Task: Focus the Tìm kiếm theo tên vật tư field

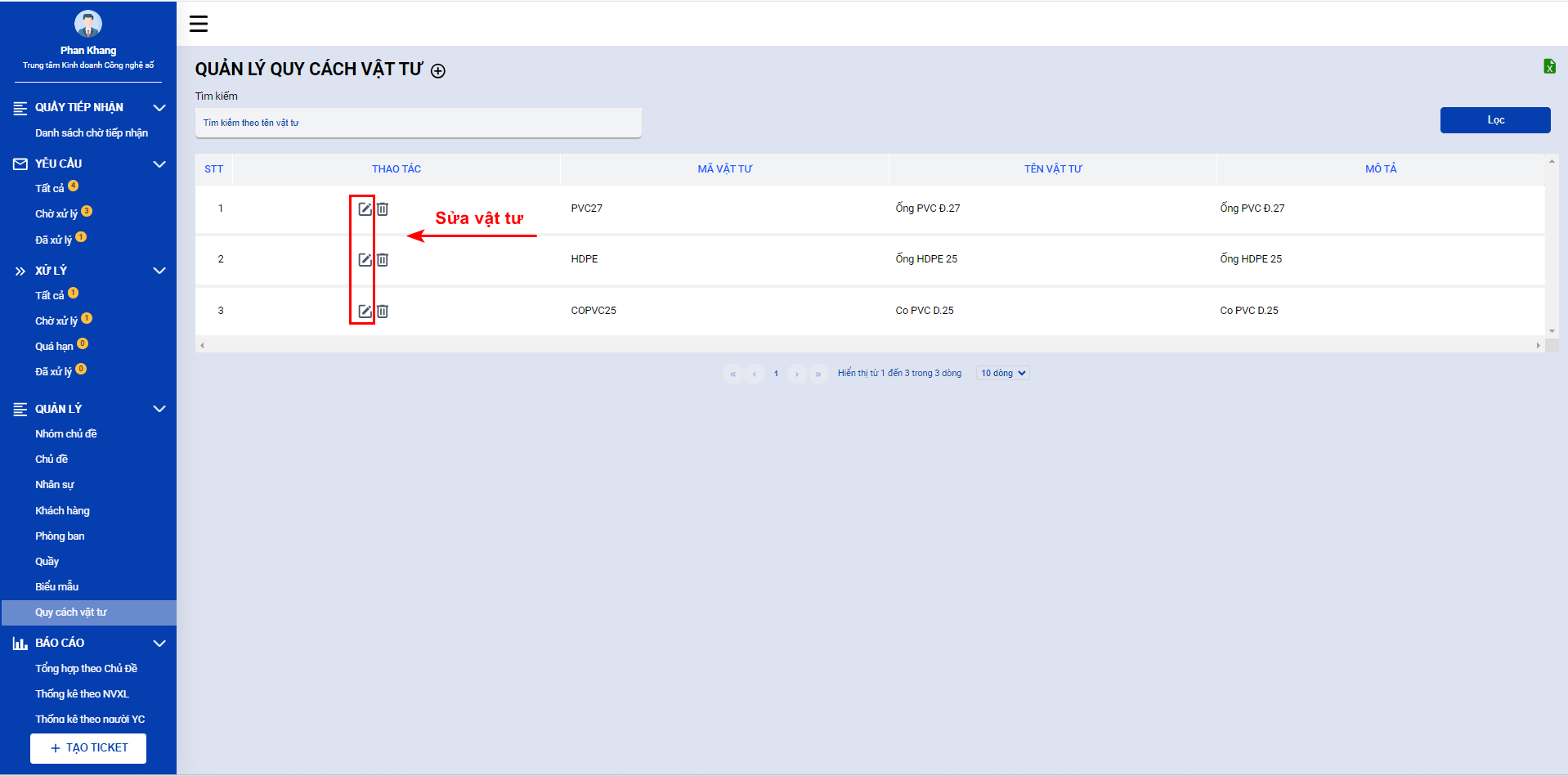Action: coord(418,123)
